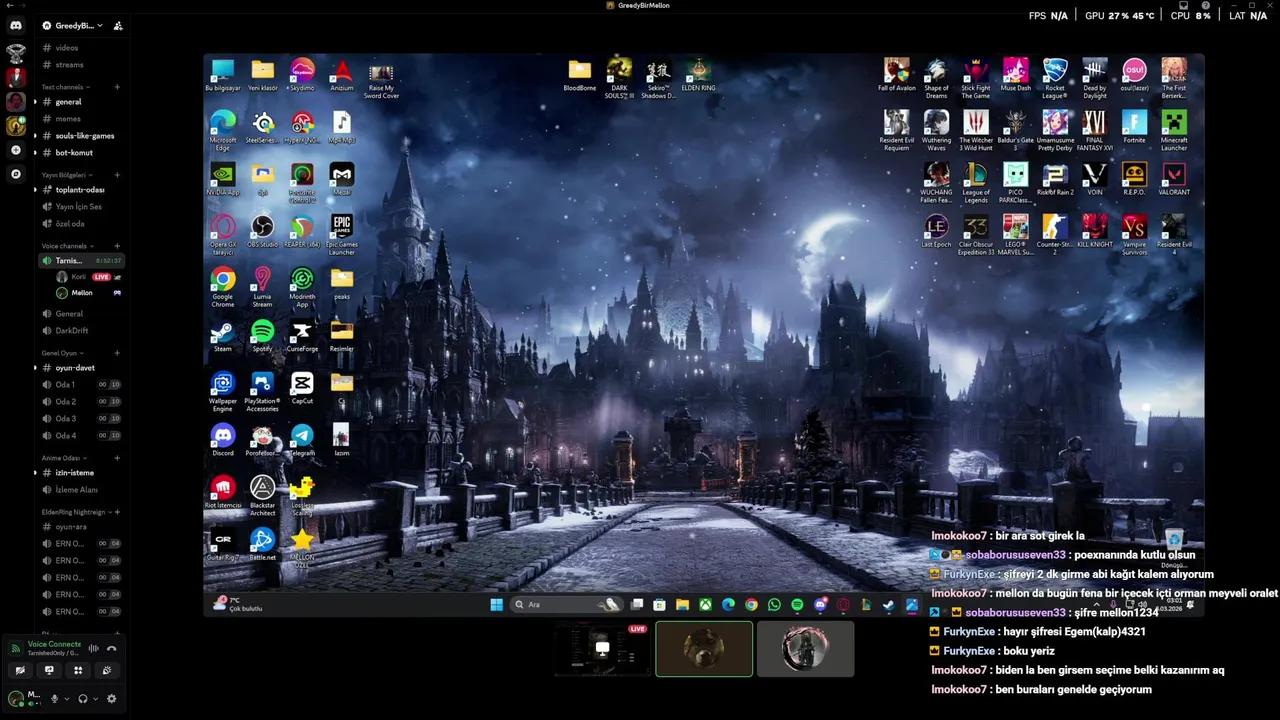Viewport: 1280px width, 720px height.
Task: Open Soundboard icon in voice panel
Action: tap(107, 670)
